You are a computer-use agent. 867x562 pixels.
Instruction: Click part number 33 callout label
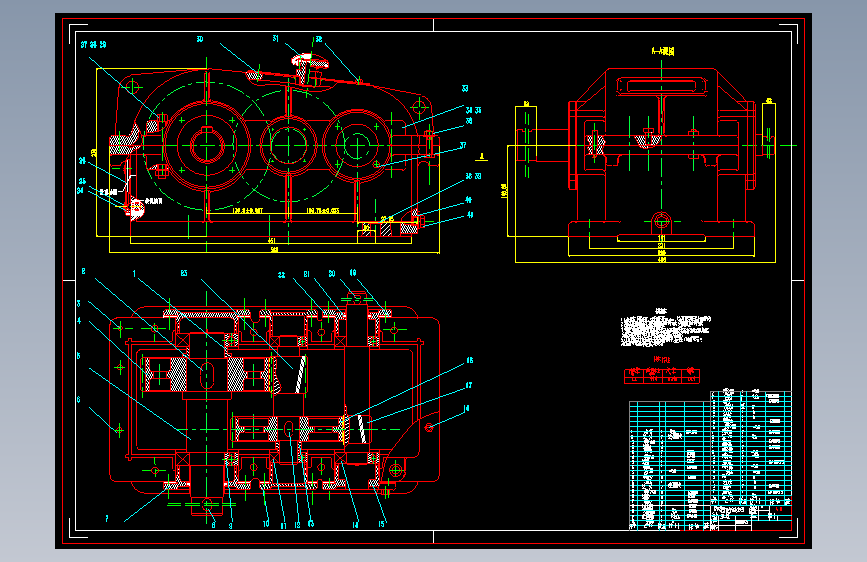464,89
